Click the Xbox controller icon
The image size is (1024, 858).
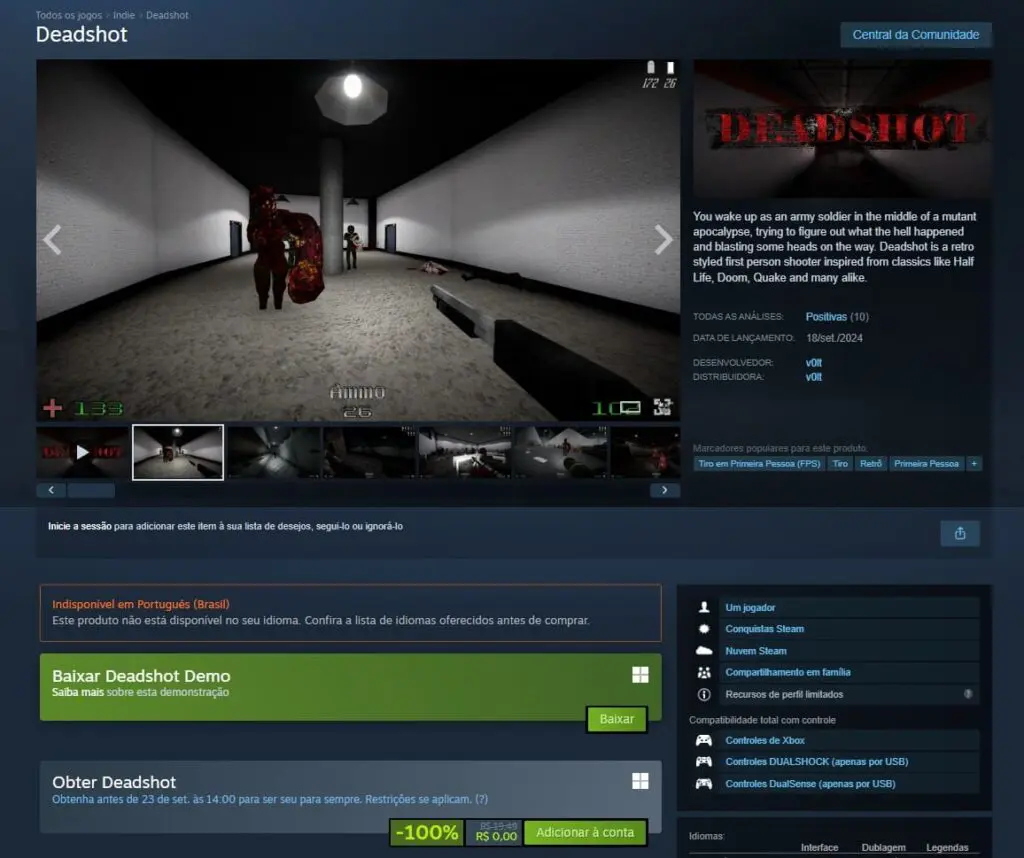(704, 740)
